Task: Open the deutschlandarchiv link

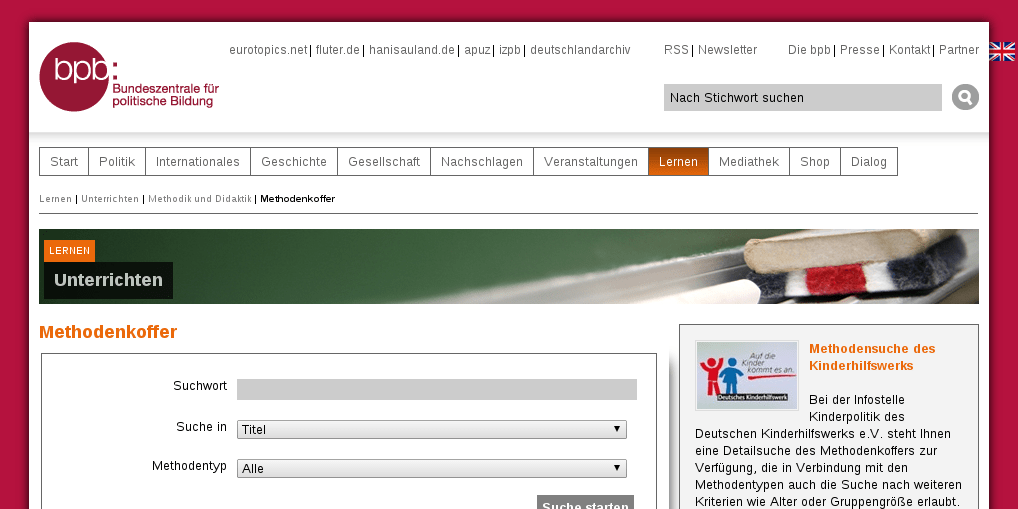Action: click(x=580, y=50)
